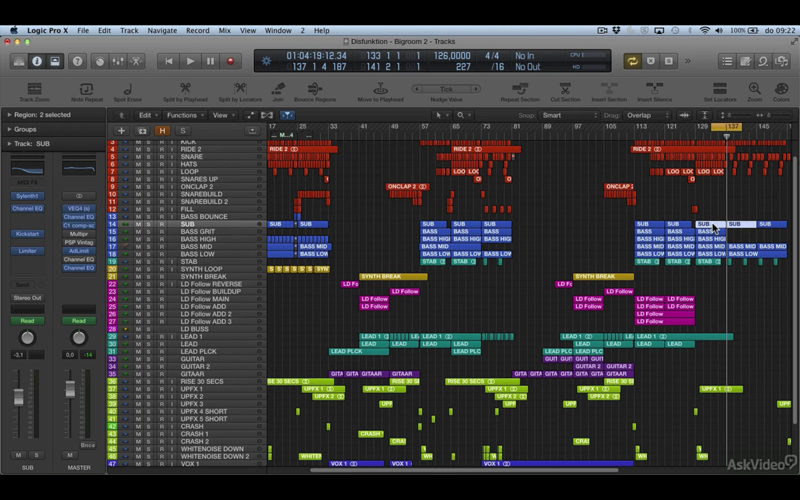Click the Join glue tool
The image size is (800, 500).
click(278, 92)
